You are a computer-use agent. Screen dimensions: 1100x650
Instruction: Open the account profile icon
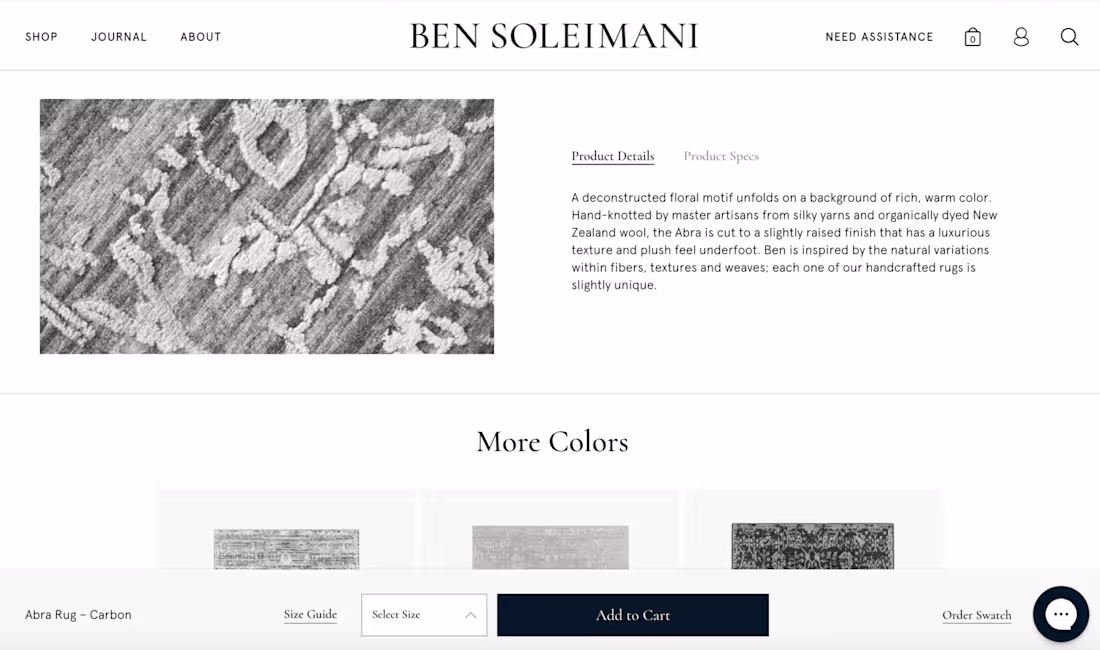pos(1021,36)
